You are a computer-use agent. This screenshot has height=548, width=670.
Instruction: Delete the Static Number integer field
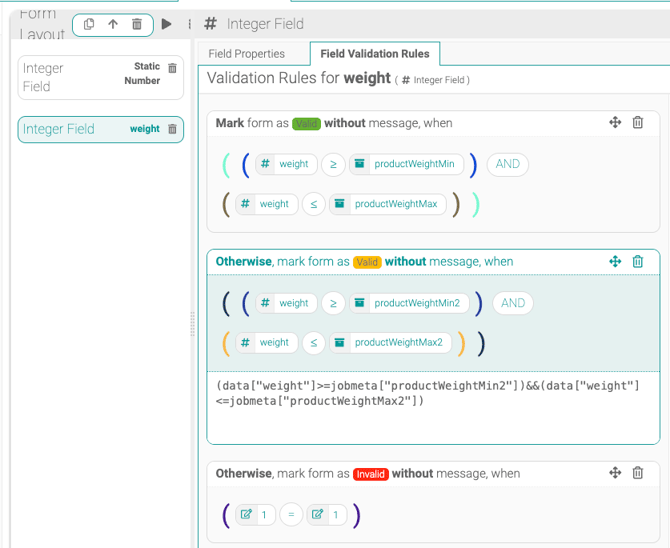pos(172,68)
